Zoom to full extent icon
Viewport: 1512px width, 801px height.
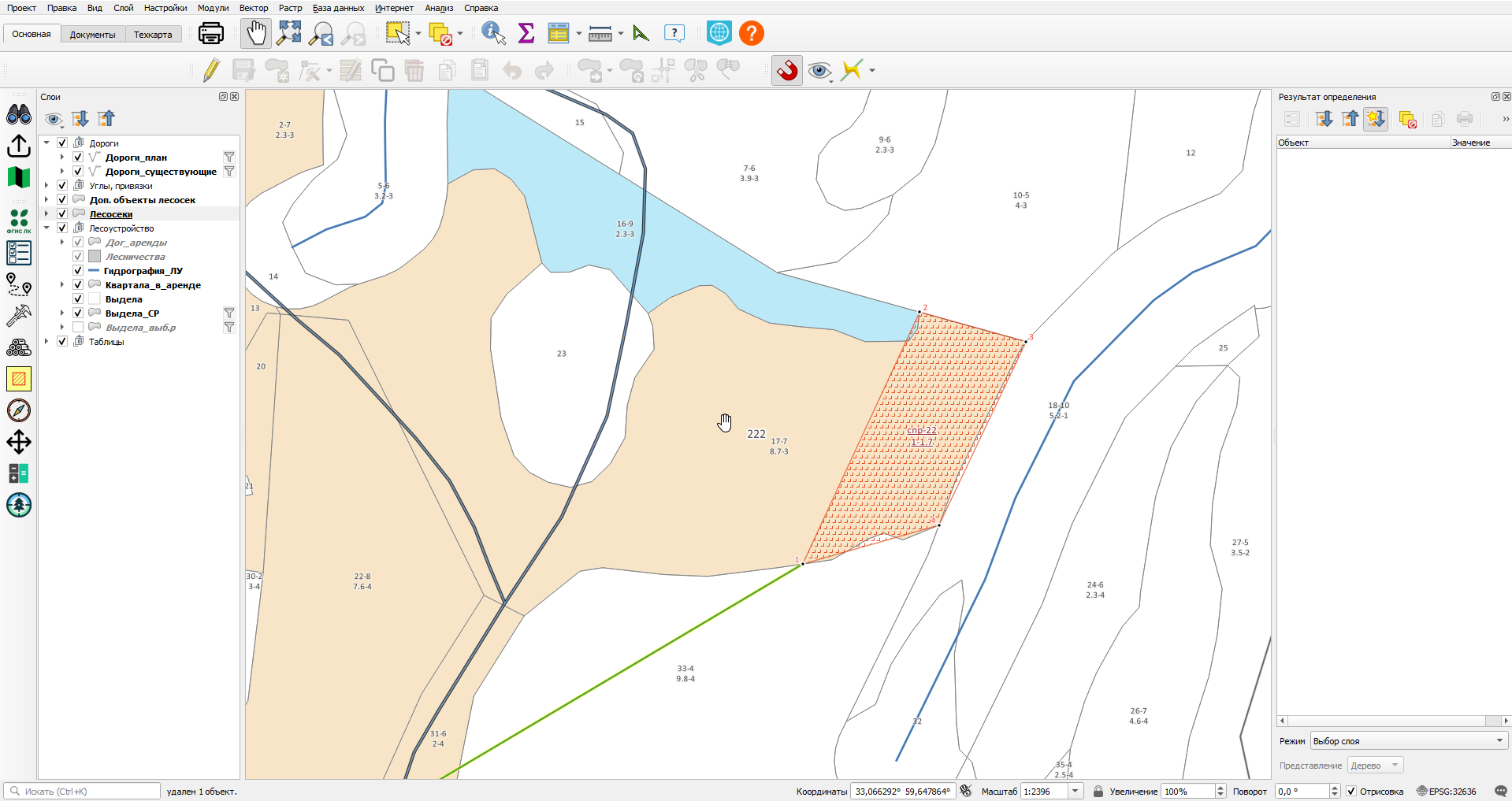tap(289, 33)
